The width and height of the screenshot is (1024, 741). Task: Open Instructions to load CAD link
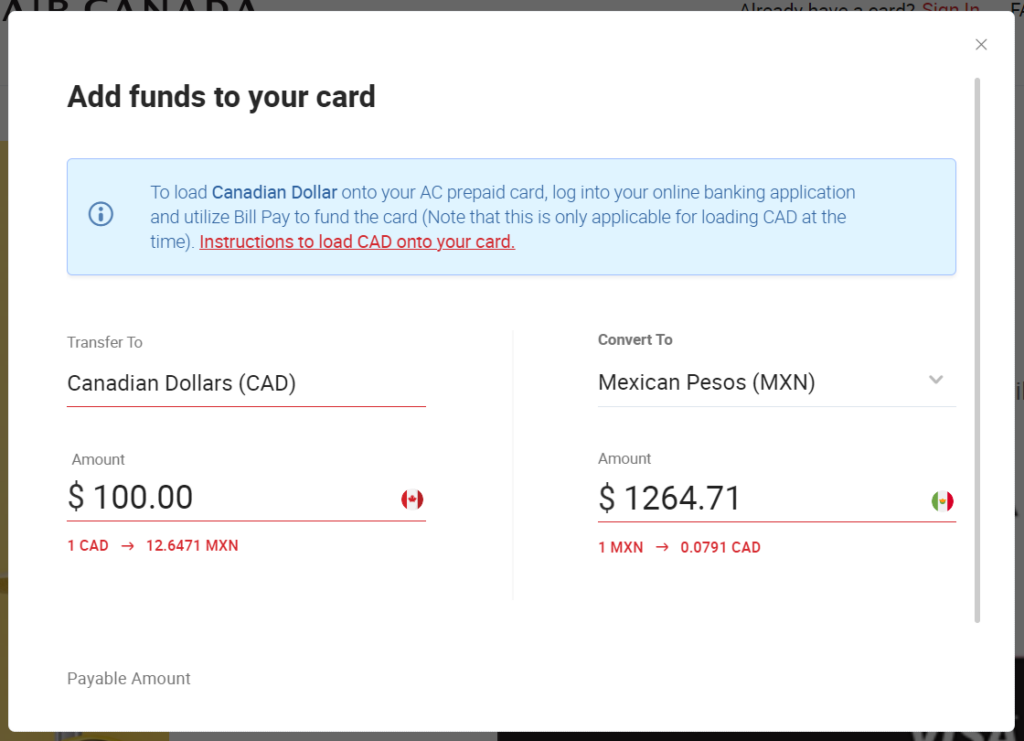[x=357, y=242]
